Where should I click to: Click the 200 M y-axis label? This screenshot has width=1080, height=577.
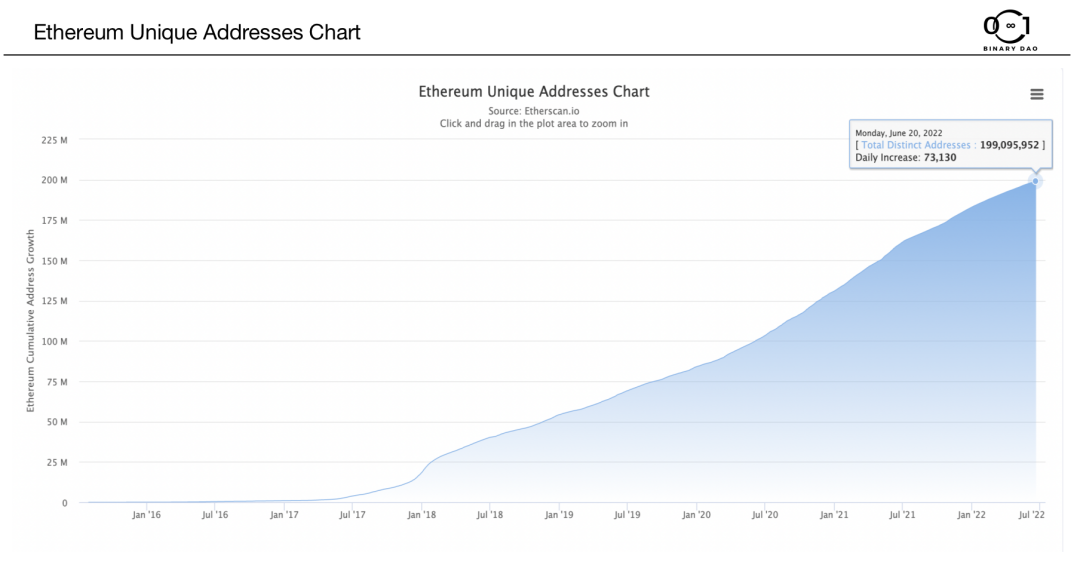pos(54,180)
